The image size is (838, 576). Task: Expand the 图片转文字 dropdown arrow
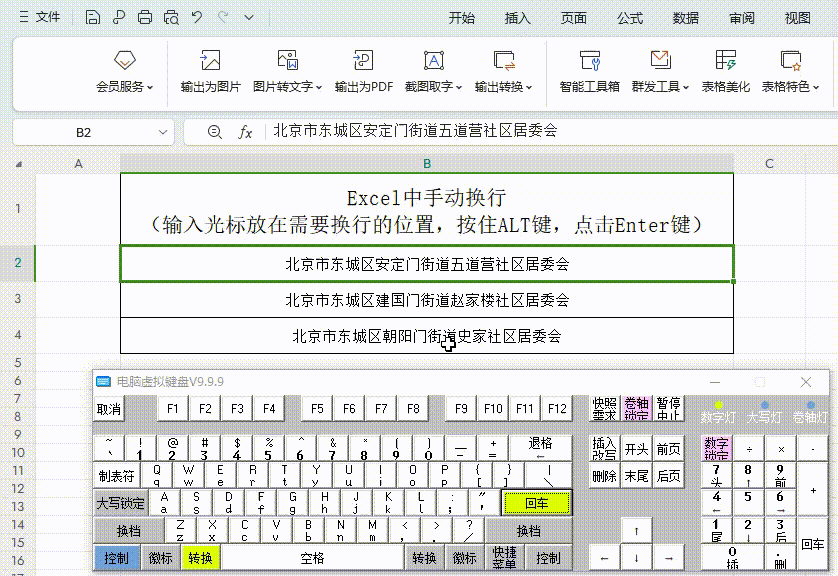[319, 87]
